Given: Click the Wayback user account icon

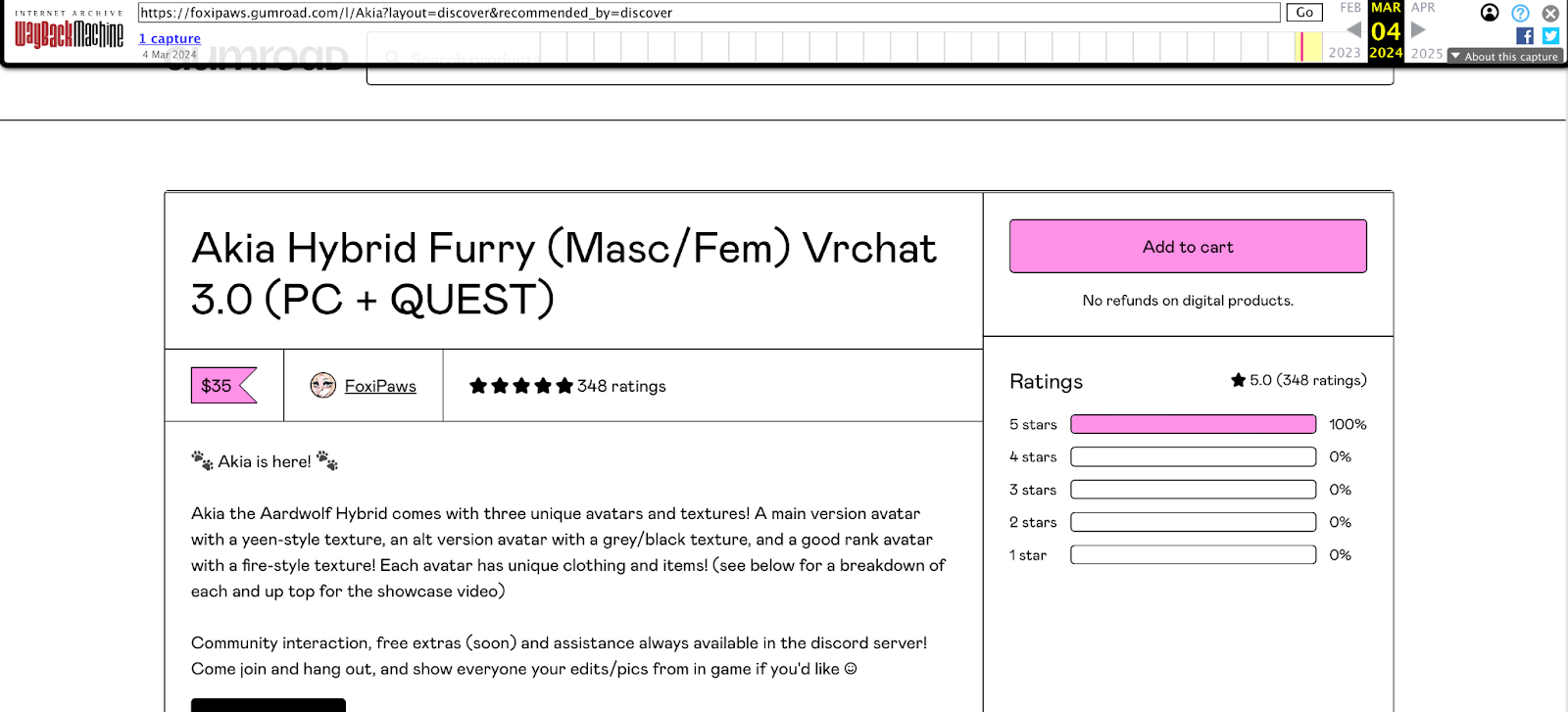Looking at the screenshot, I should coord(1490,13).
